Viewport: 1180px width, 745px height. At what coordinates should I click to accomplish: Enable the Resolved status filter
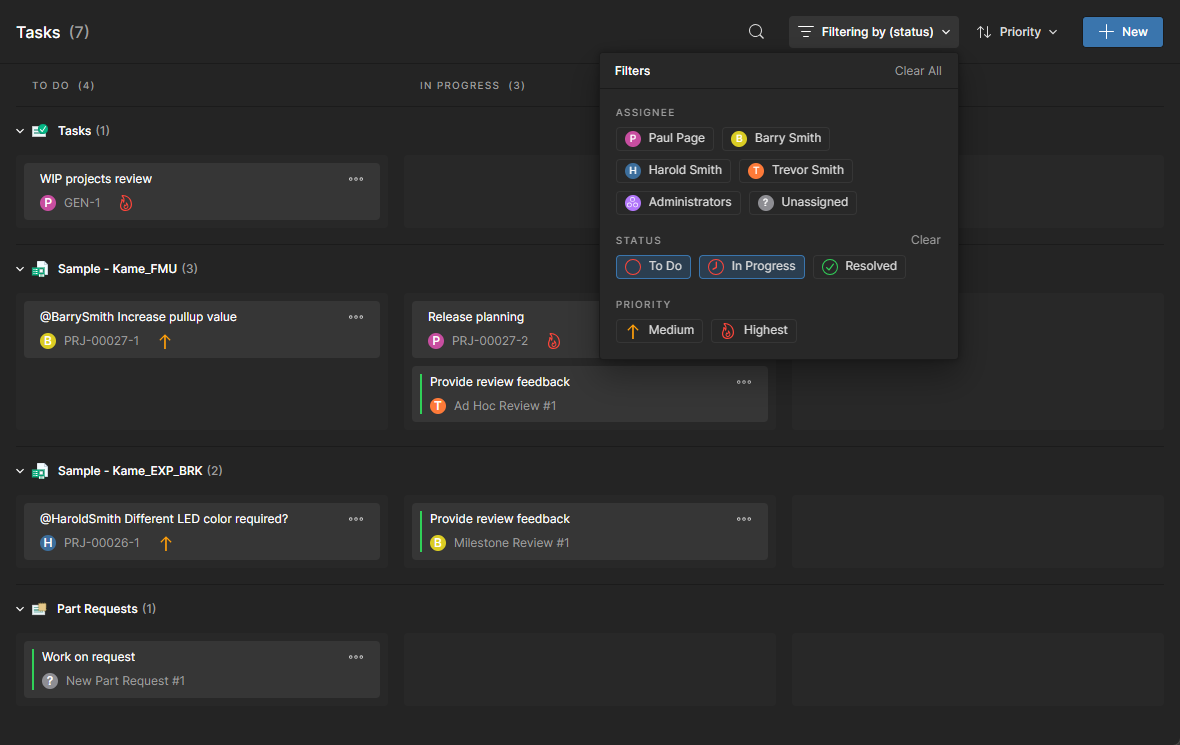(x=859, y=266)
